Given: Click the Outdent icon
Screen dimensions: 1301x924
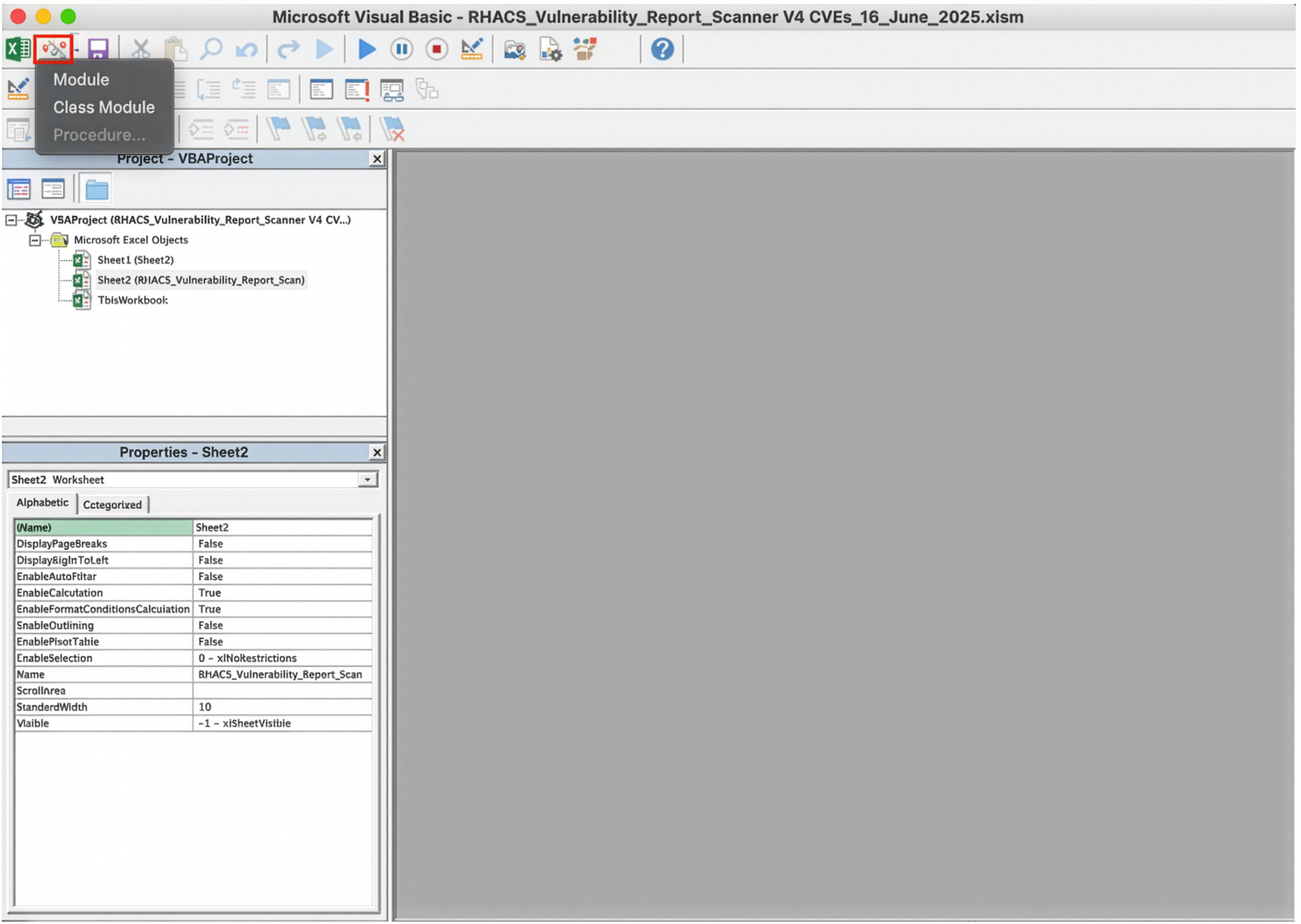Looking at the screenshot, I should coord(236,130).
